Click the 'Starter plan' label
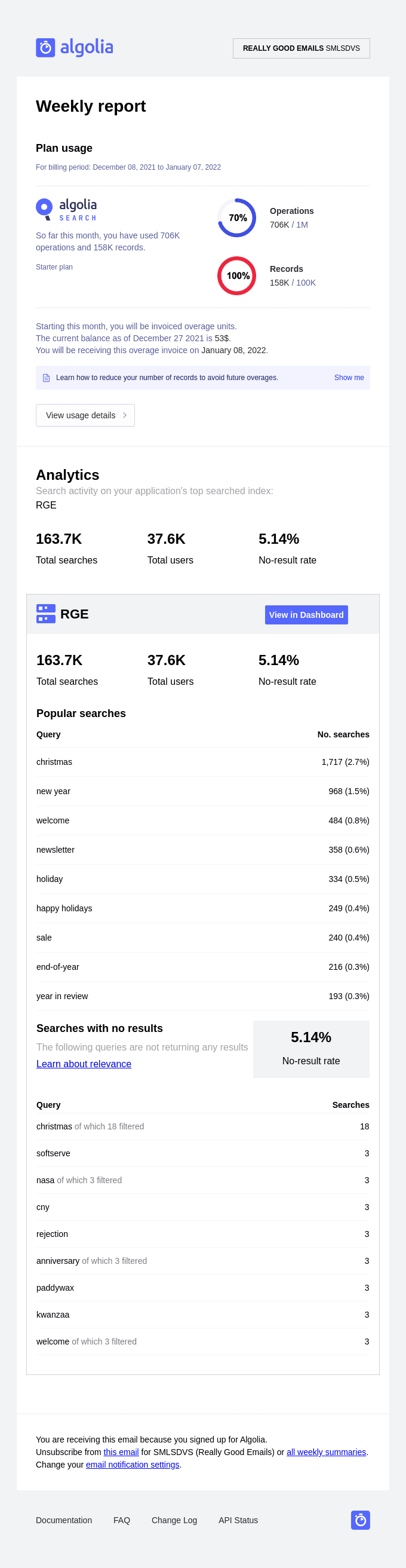The image size is (406, 1568). click(x=54, y=267)
